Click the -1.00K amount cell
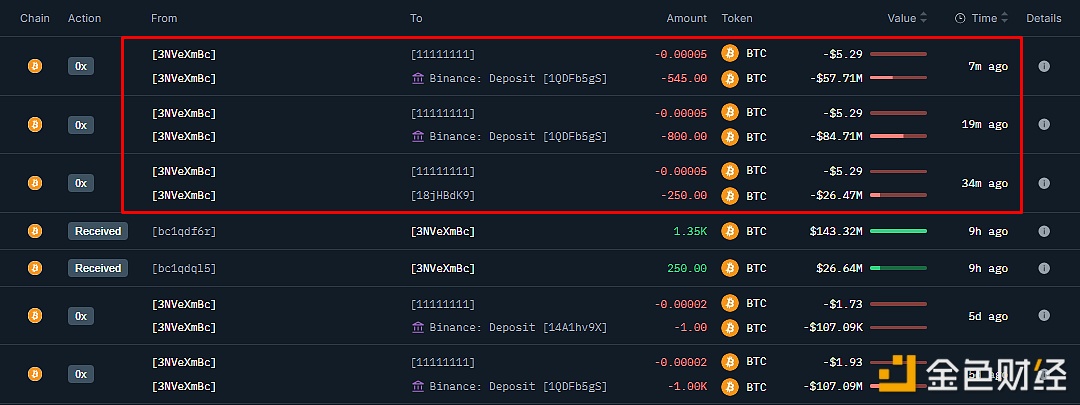Viewport: 1080px width, 405px height. click(687, 387)
